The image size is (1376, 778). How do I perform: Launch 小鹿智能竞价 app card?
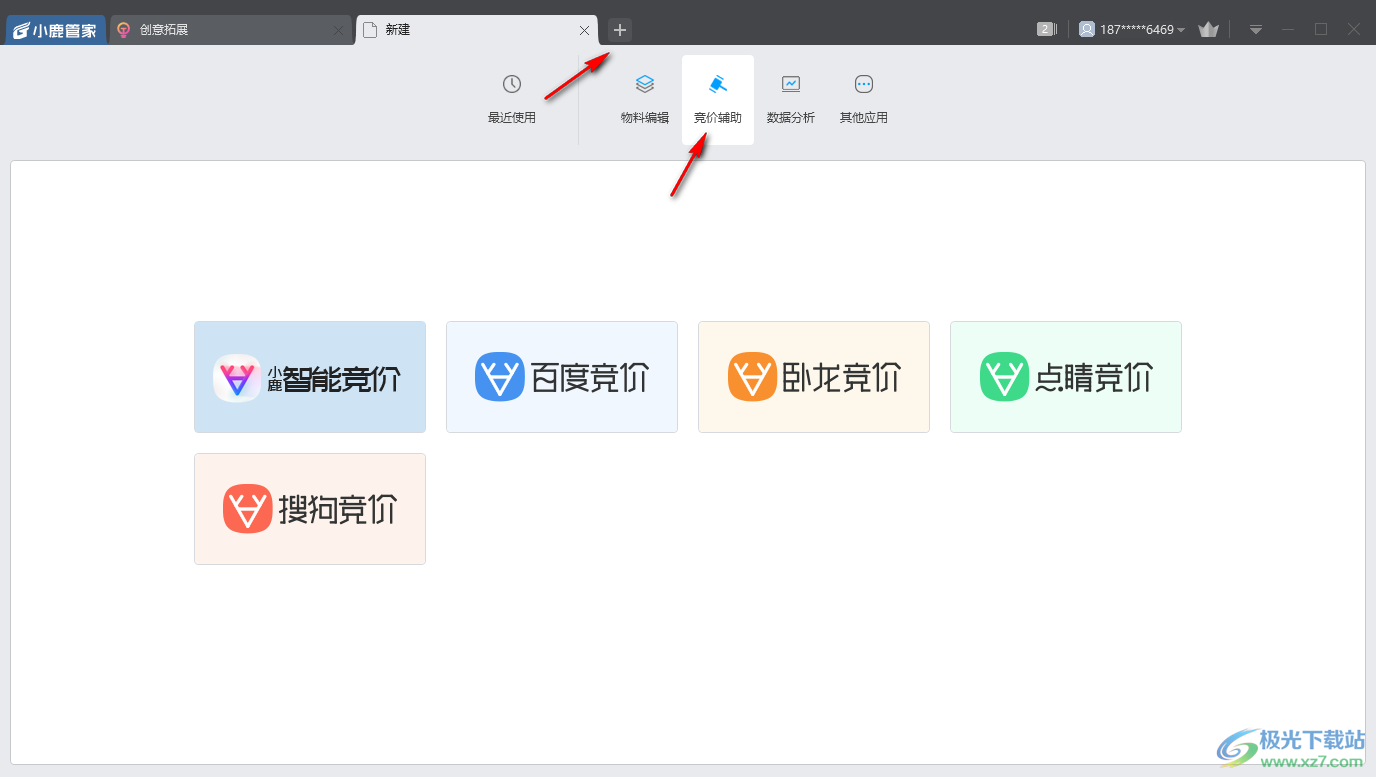pyautogui.click(x=310, y=377)
